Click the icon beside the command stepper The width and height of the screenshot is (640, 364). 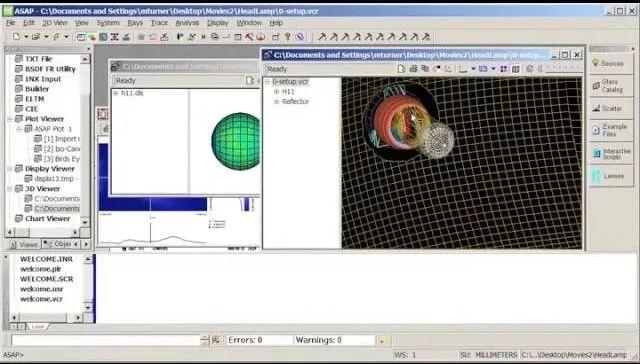(x=216, y=340)
